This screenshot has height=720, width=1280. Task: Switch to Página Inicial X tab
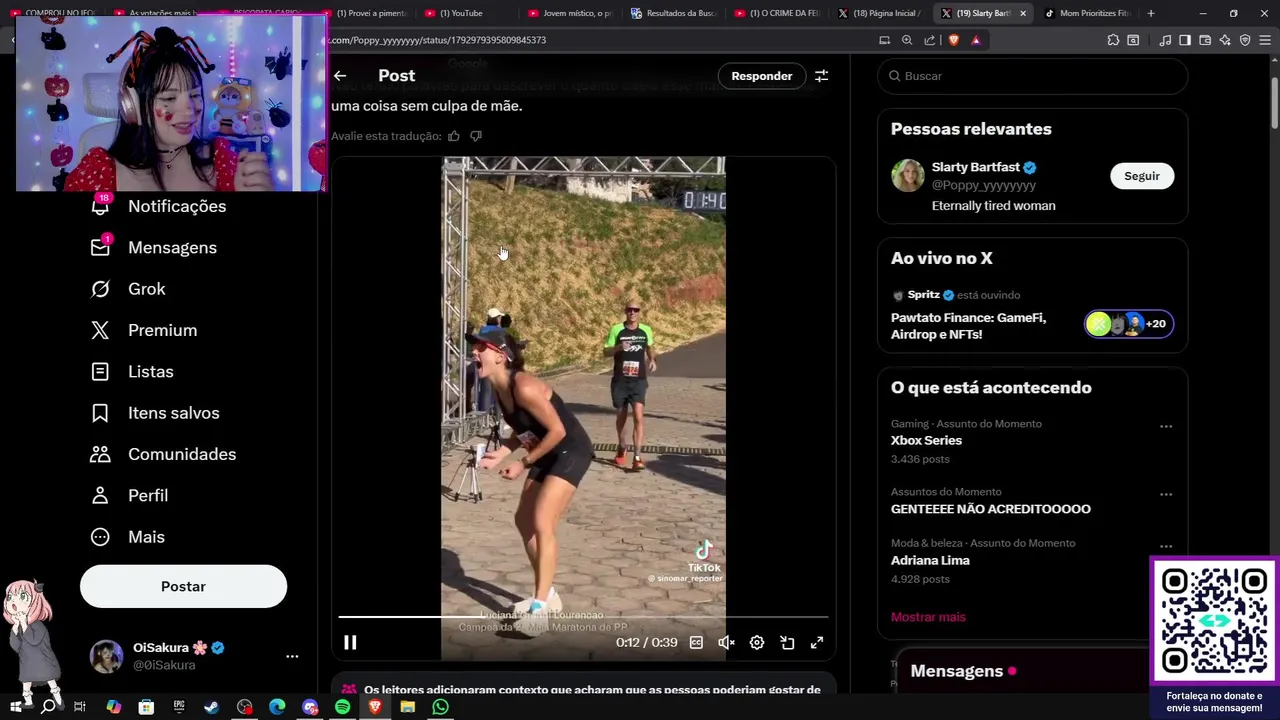coord(879,13)
